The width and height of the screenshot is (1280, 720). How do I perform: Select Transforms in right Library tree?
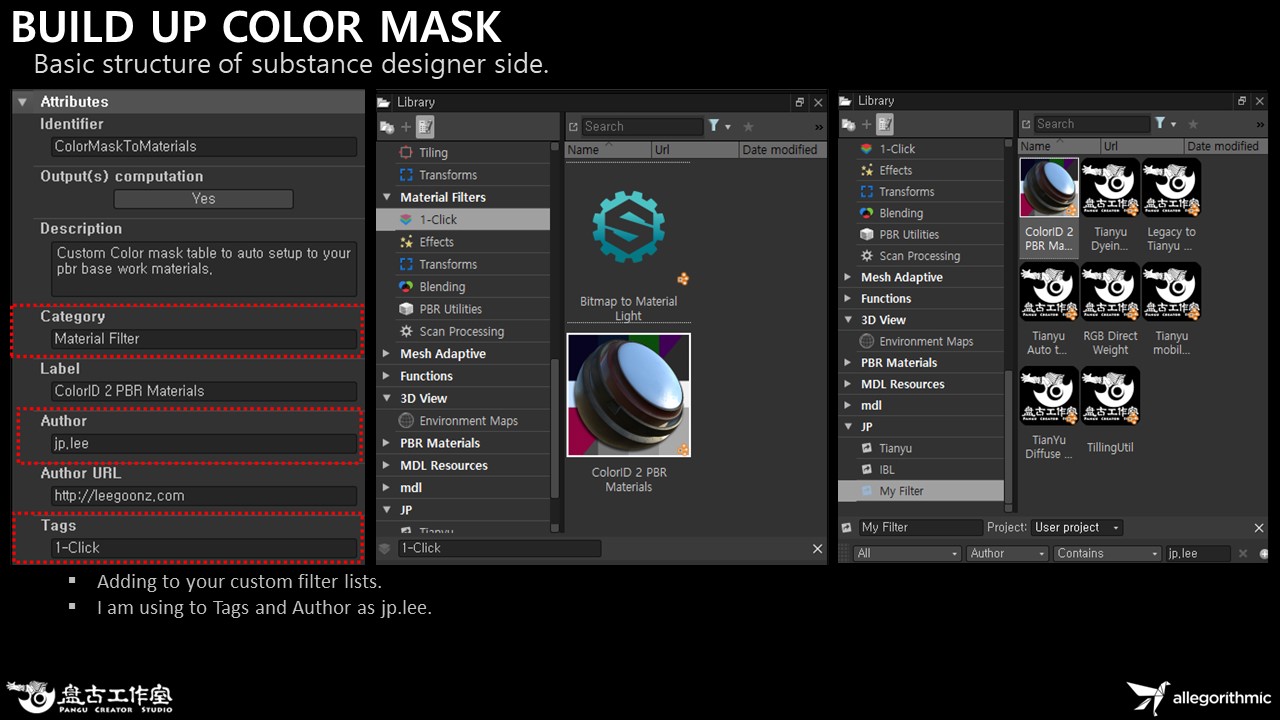[921, 192]
